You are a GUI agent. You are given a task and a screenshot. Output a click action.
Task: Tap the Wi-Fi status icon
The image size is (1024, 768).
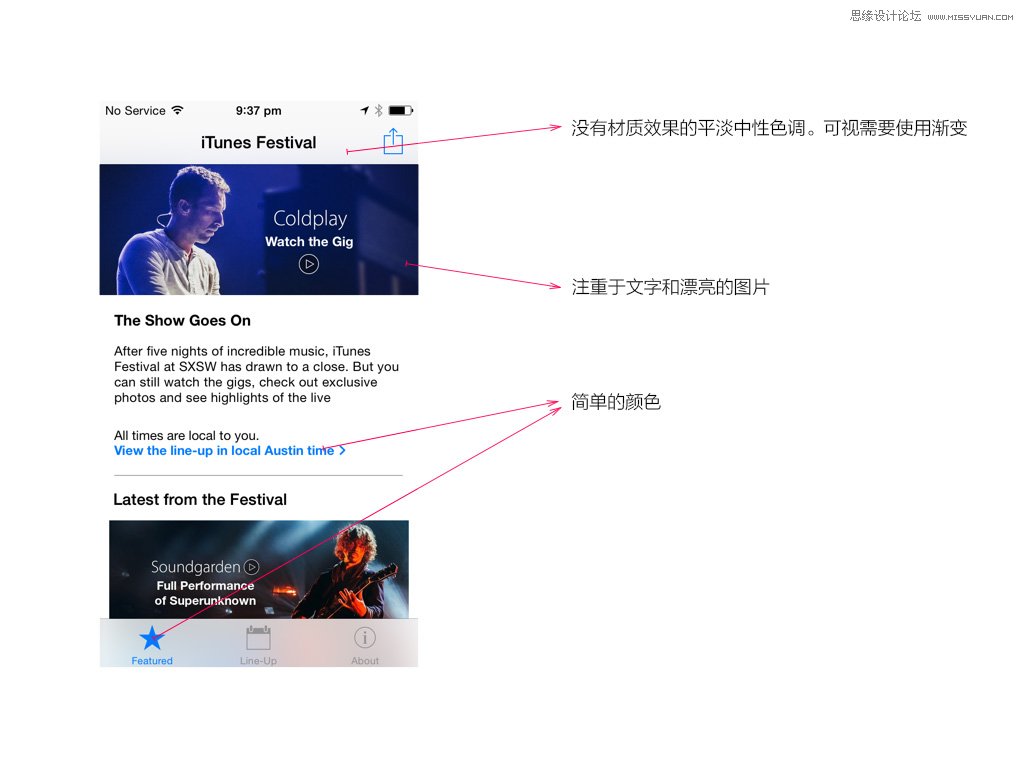tap(178, 110)
